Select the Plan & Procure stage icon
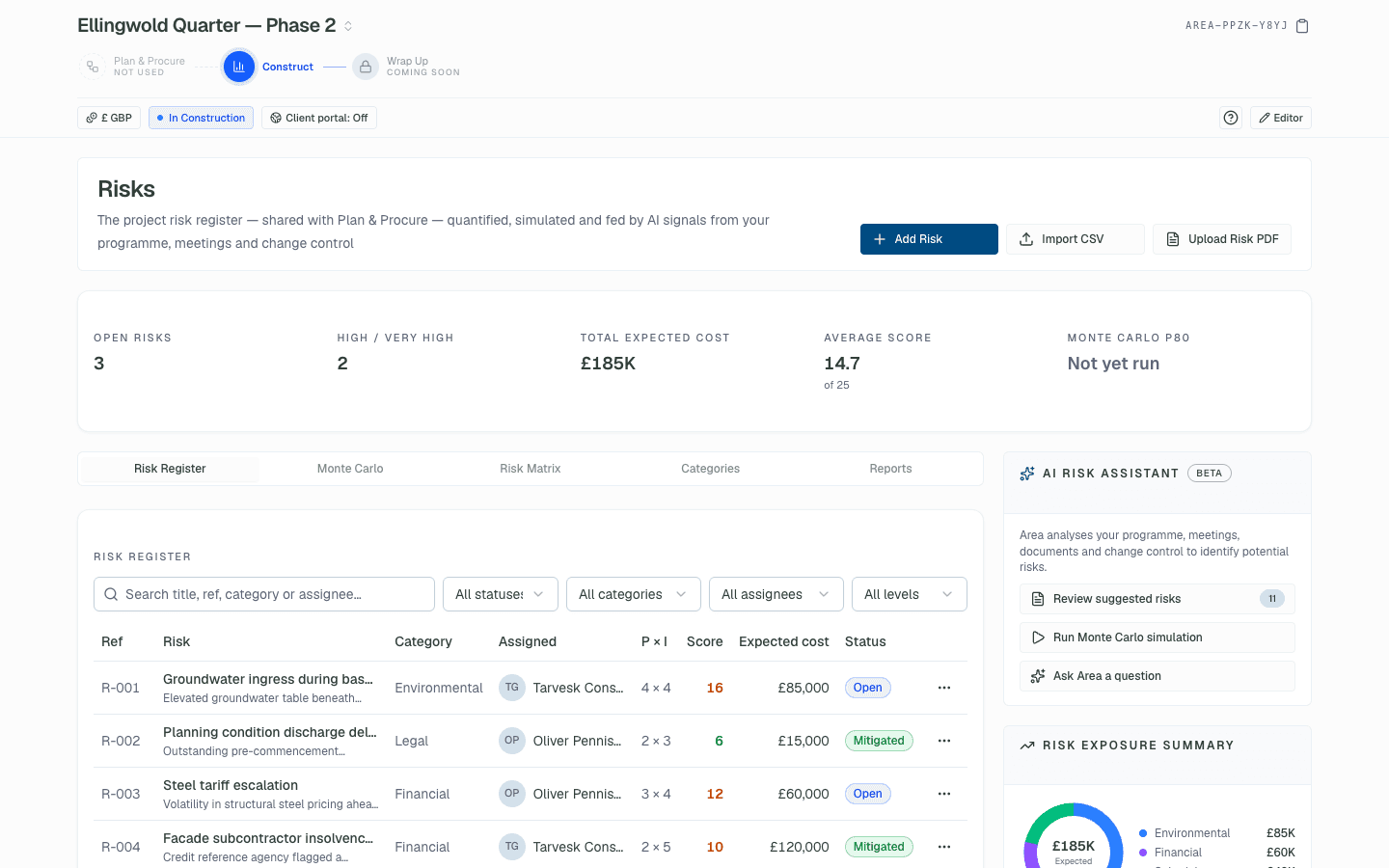Screen dimensions: 1389x868 [x=93, y=67]
